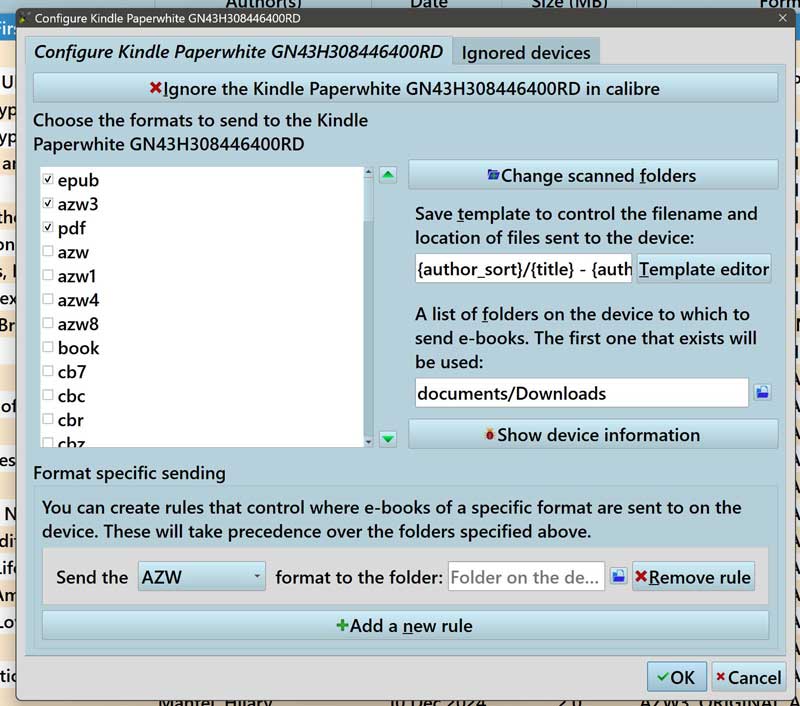Move selected format up with green arrow
This screenshot has height=706, width=800.
pos(388,176)
